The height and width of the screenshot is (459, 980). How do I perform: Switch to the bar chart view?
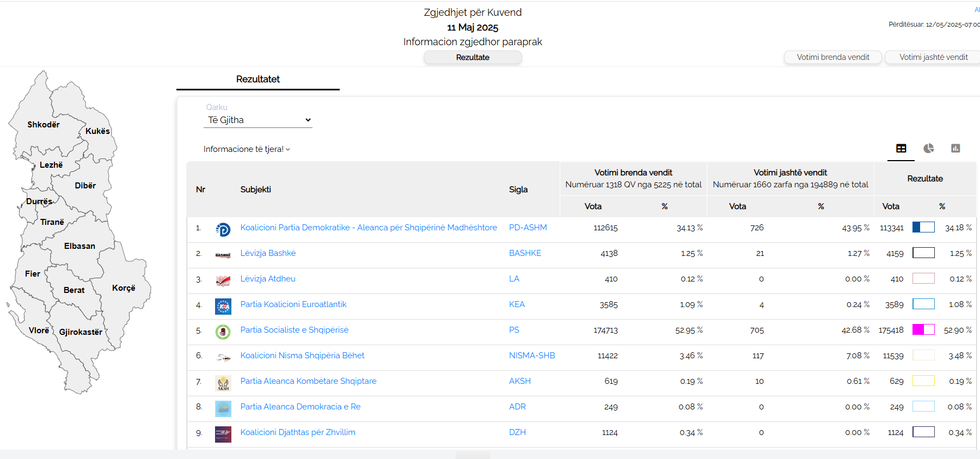[955, 148]
